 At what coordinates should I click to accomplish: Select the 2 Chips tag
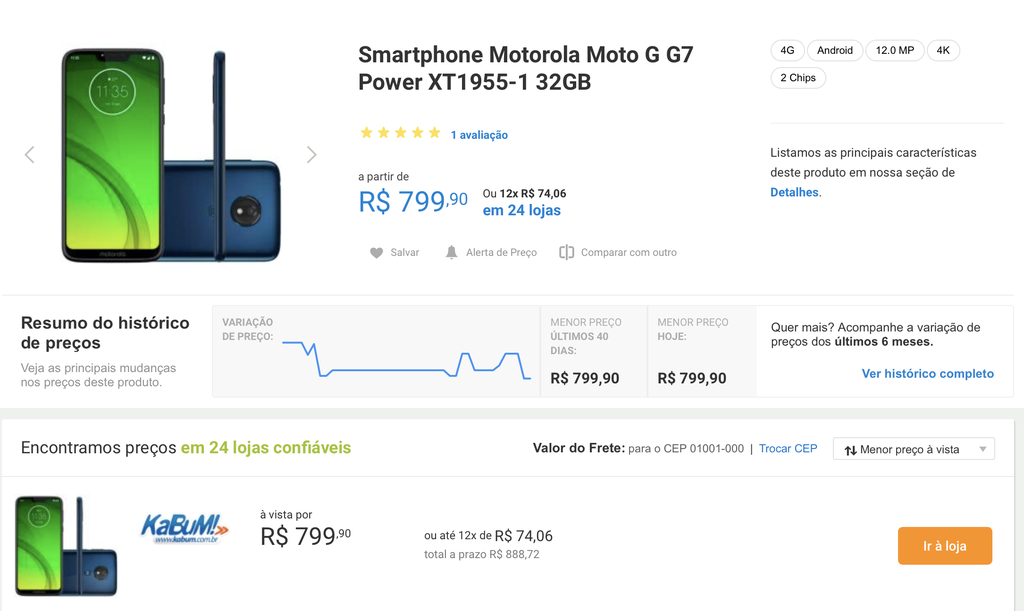pyautogui.click(x=798, y=78)
